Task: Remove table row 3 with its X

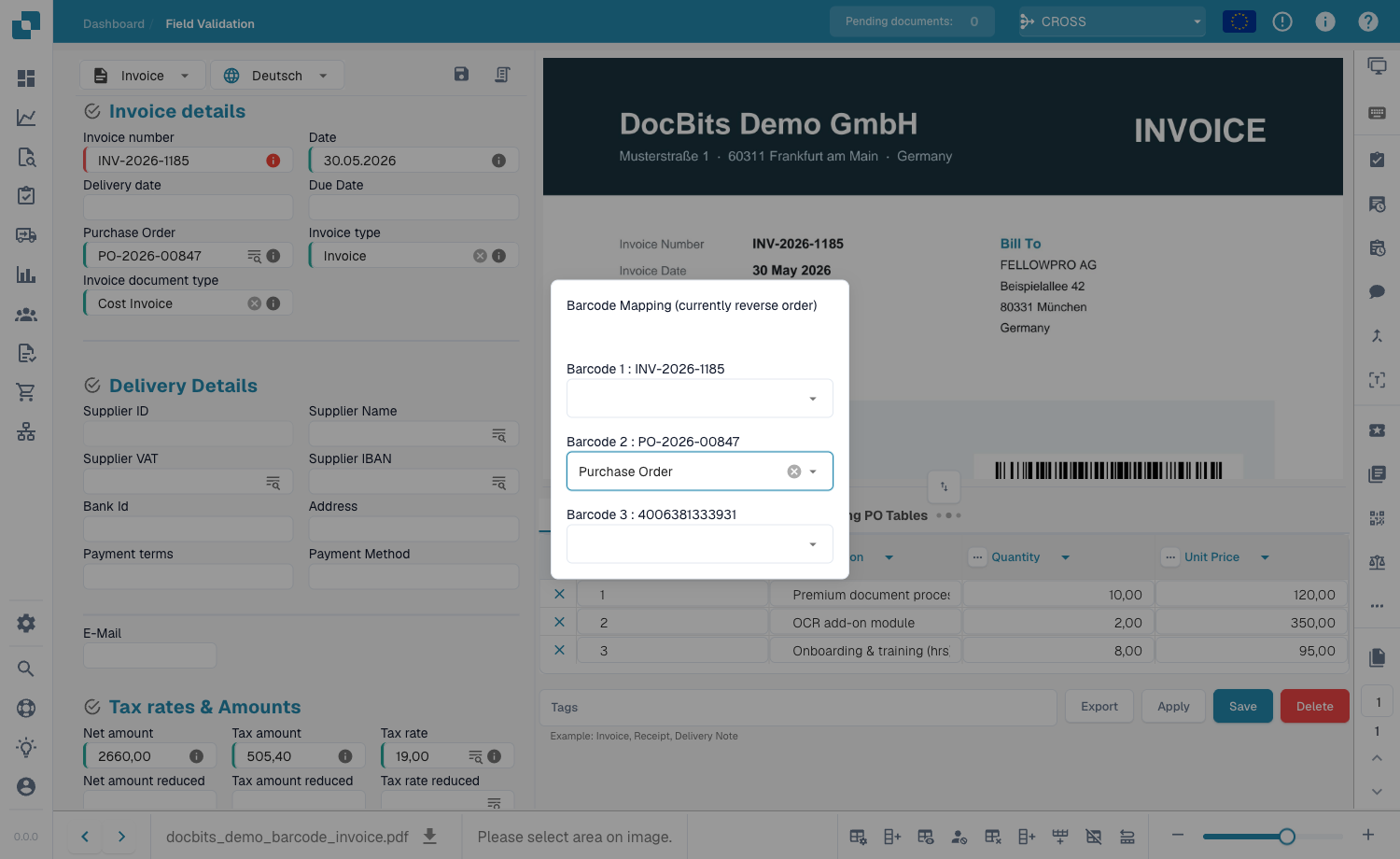Action: 559,650
